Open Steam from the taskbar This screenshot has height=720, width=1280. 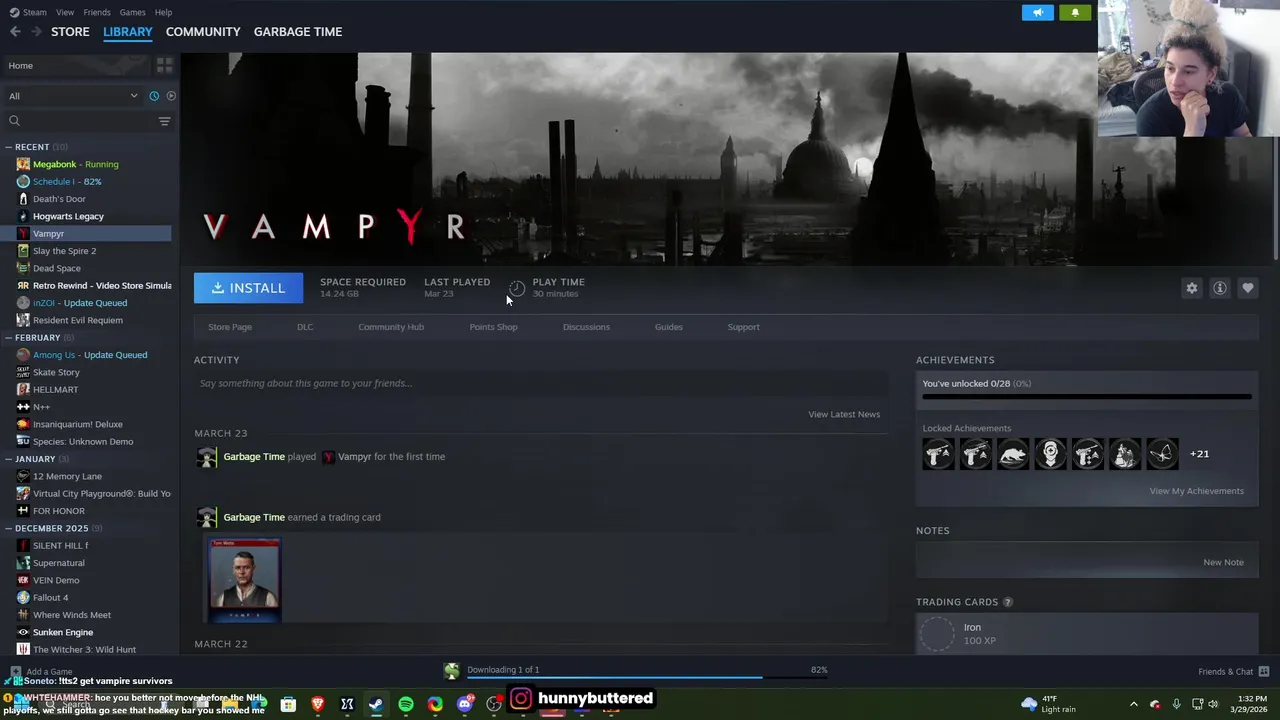tap(376, 704)
